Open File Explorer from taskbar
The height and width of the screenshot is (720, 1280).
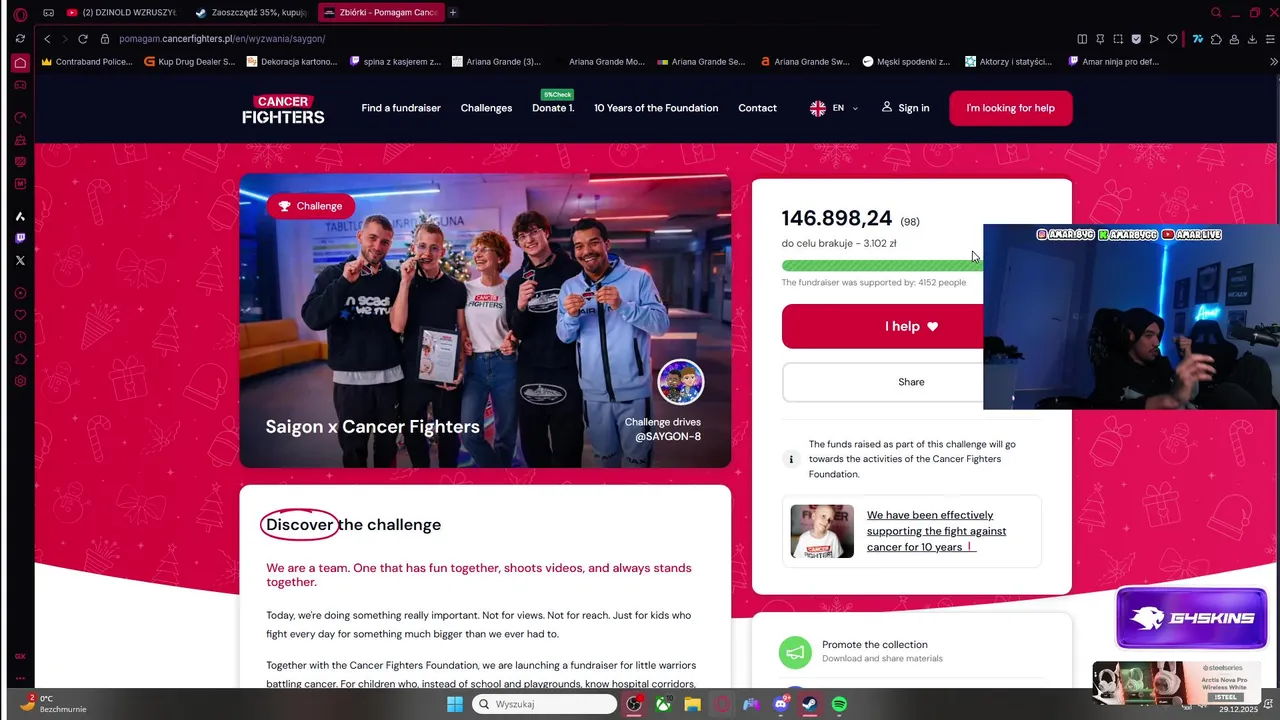(692, 704)
